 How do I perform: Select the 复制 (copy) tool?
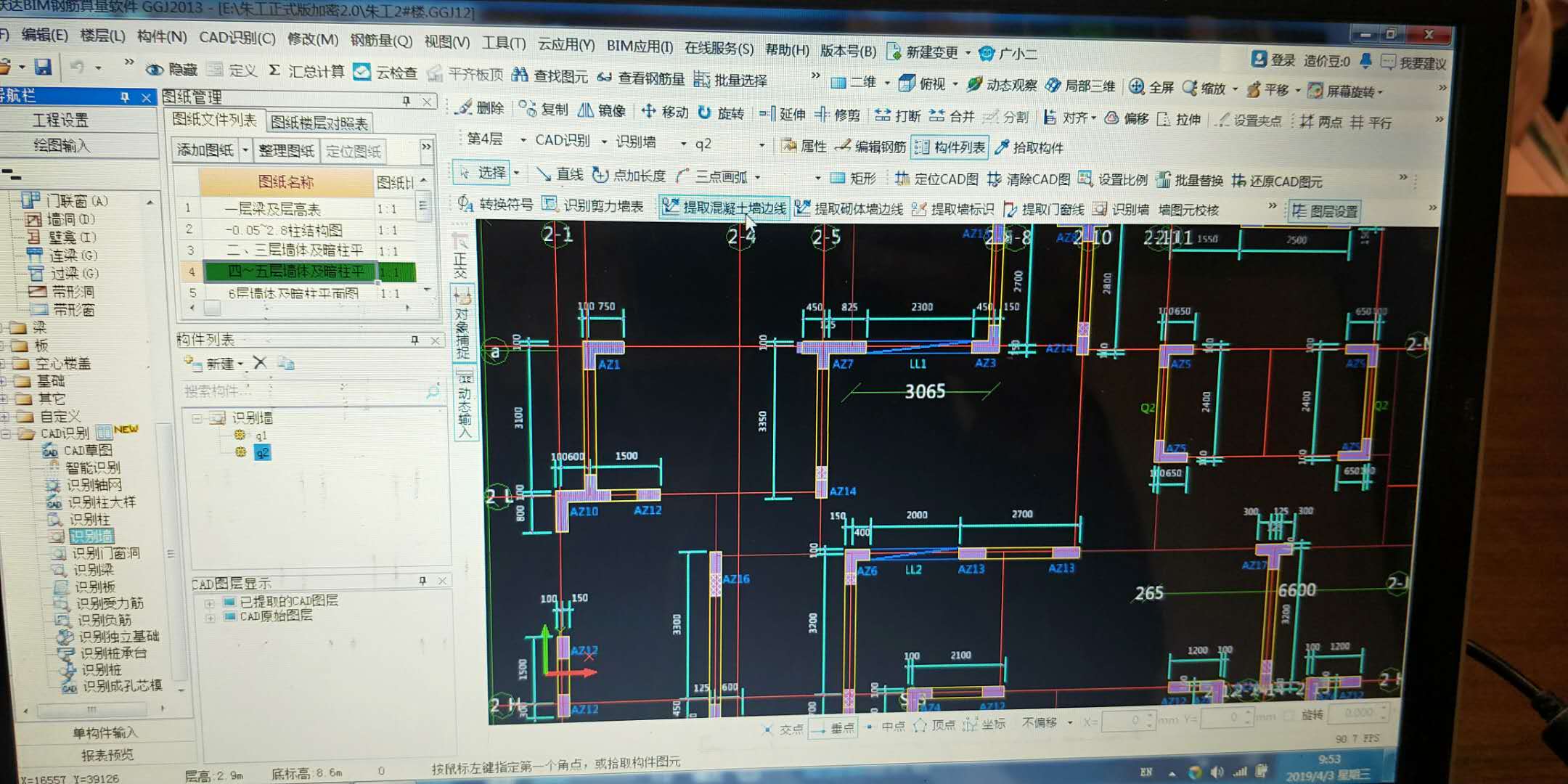tap(544, 109)
